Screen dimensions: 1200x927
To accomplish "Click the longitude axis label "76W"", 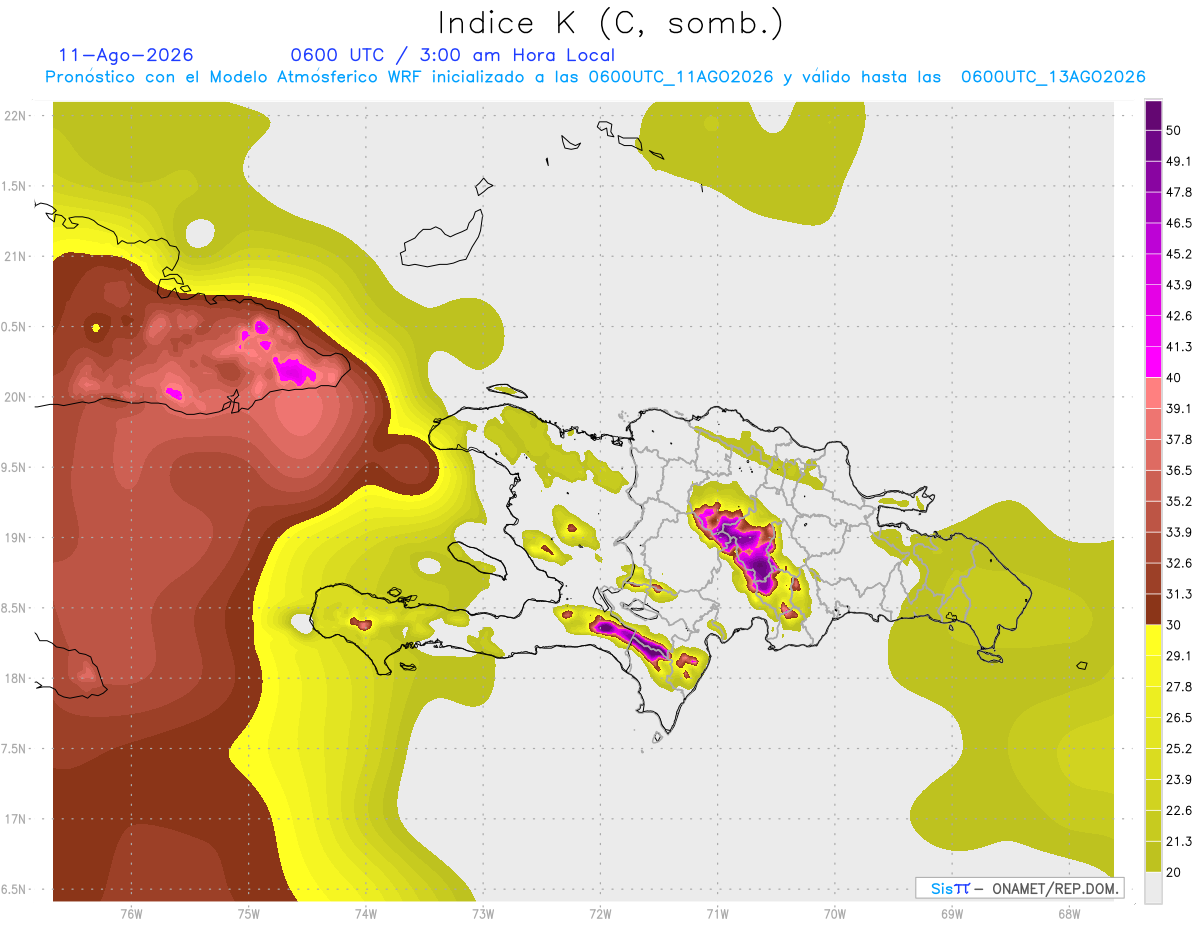I will 131,914.
